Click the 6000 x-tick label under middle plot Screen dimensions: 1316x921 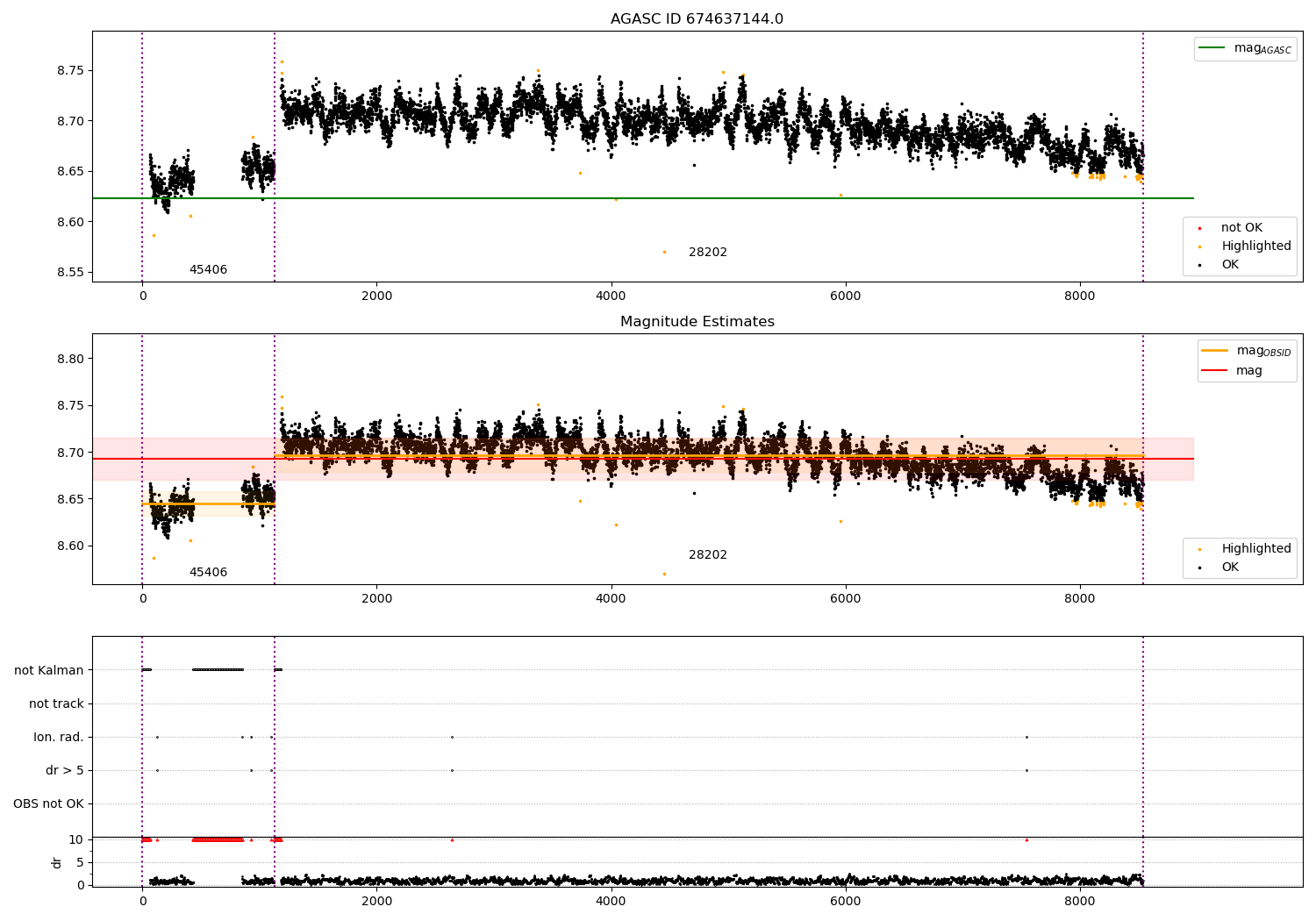845,599
